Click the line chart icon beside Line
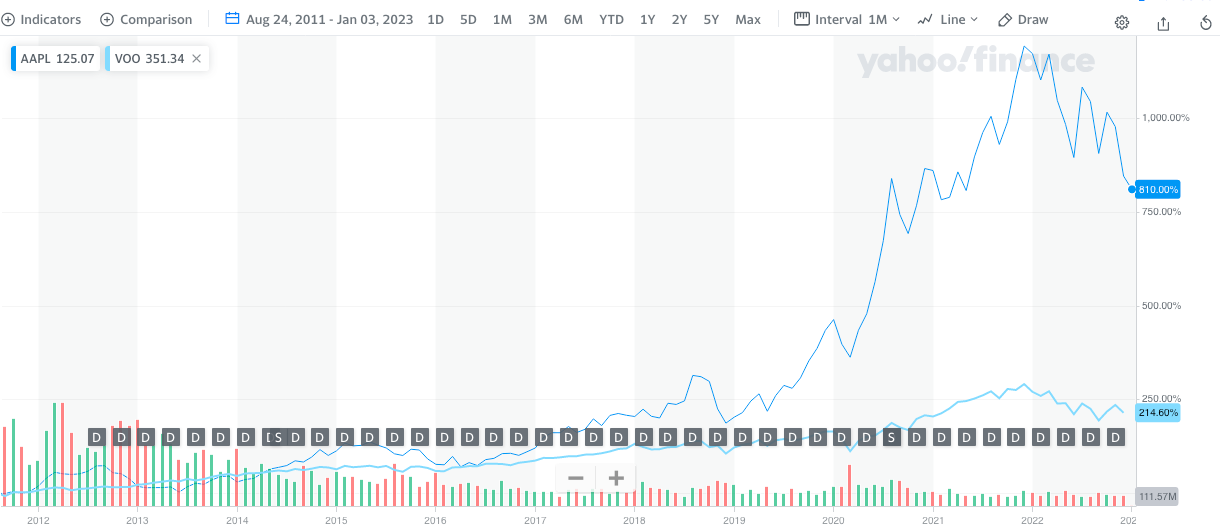This screenshot has width=1220, height=530. [x=925, y=19]
